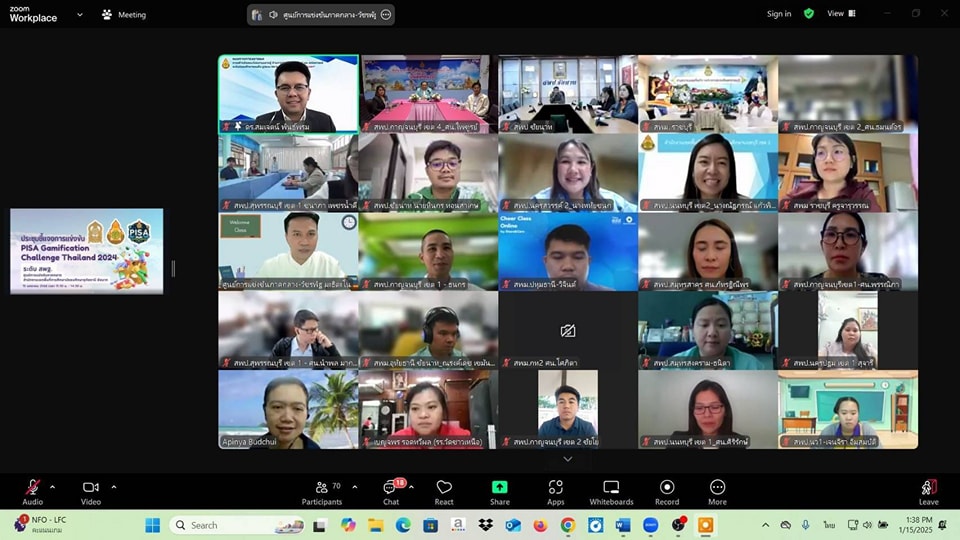The image size is (960, 540).
Task: Open Microsoft Word on the taskbar
Action: pyautogui.click(x=623, y=525)
